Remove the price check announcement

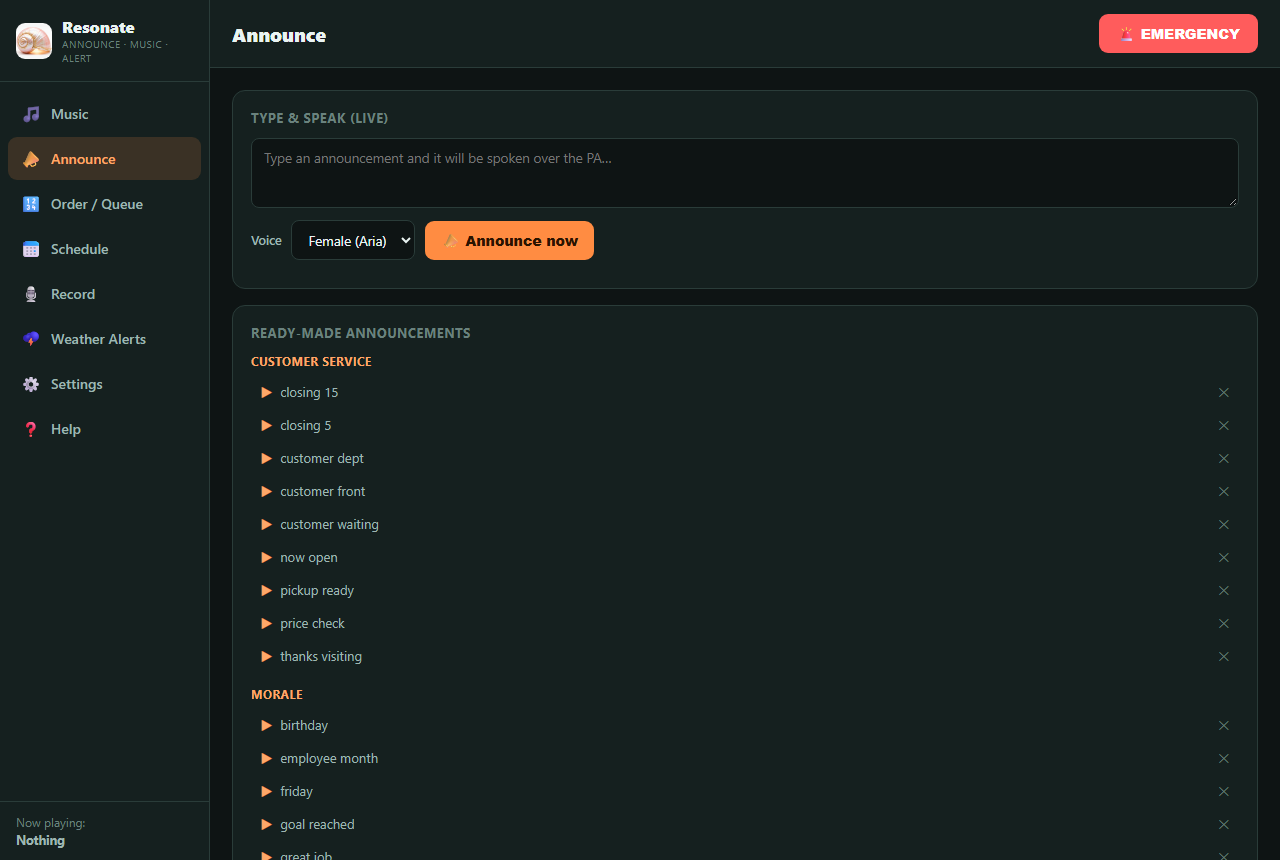coord(1223,623)
